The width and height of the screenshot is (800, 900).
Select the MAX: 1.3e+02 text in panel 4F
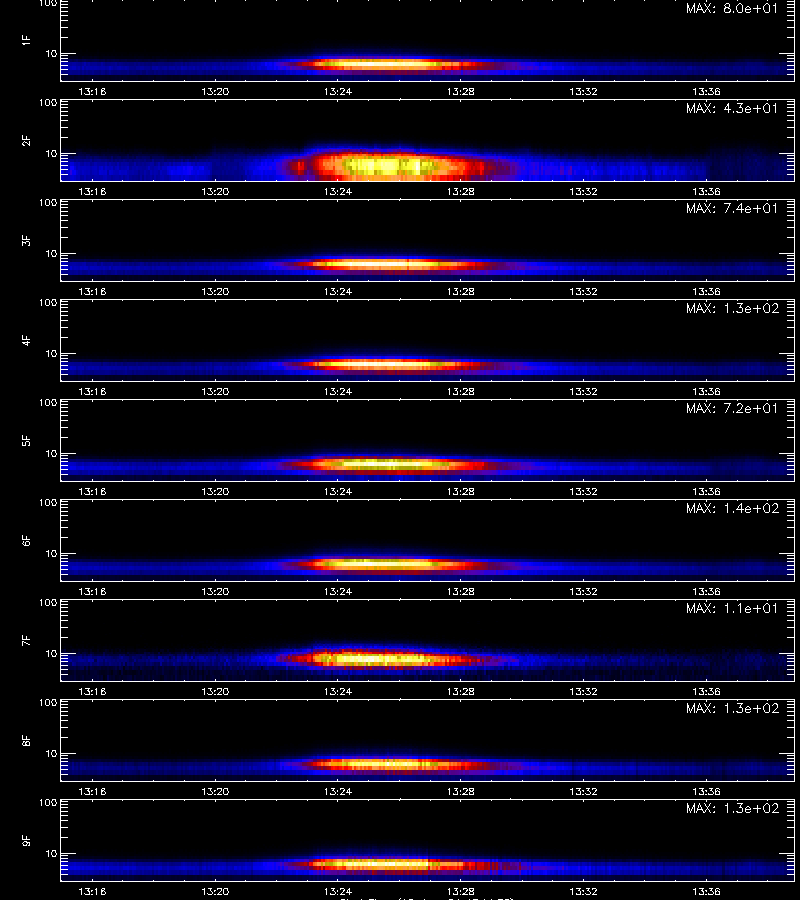click(x=732, y=308)
